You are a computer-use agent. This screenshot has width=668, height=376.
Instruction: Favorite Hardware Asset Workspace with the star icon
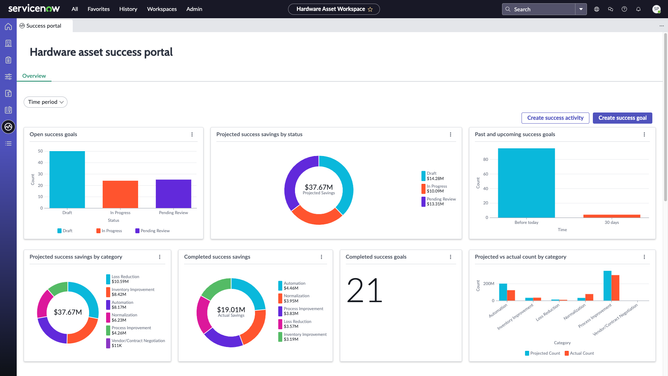370,9
